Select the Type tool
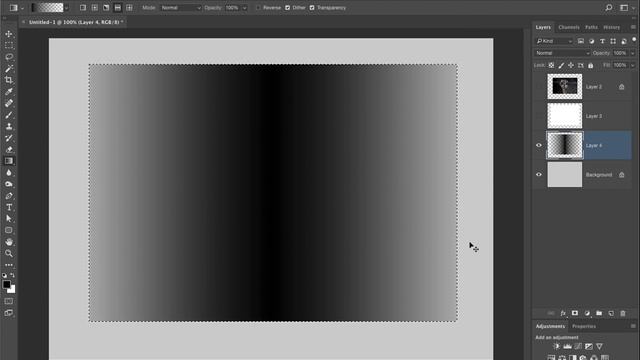 [9, 207]
